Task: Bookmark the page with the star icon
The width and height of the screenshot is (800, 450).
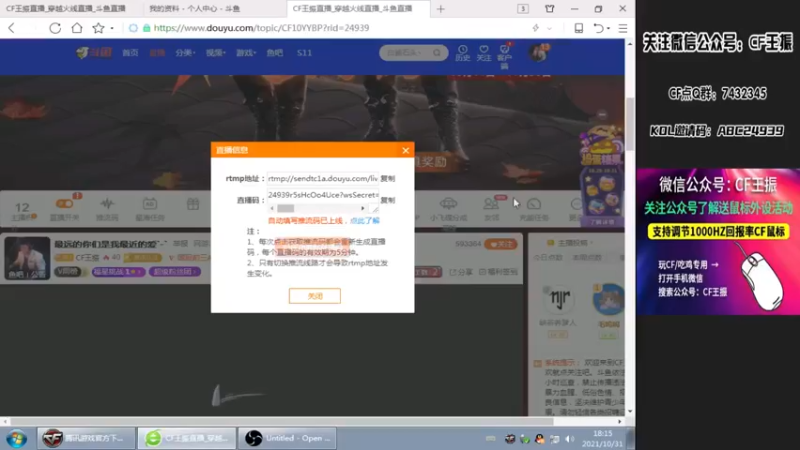Action: pyautogui.click(x=98, y=28)
